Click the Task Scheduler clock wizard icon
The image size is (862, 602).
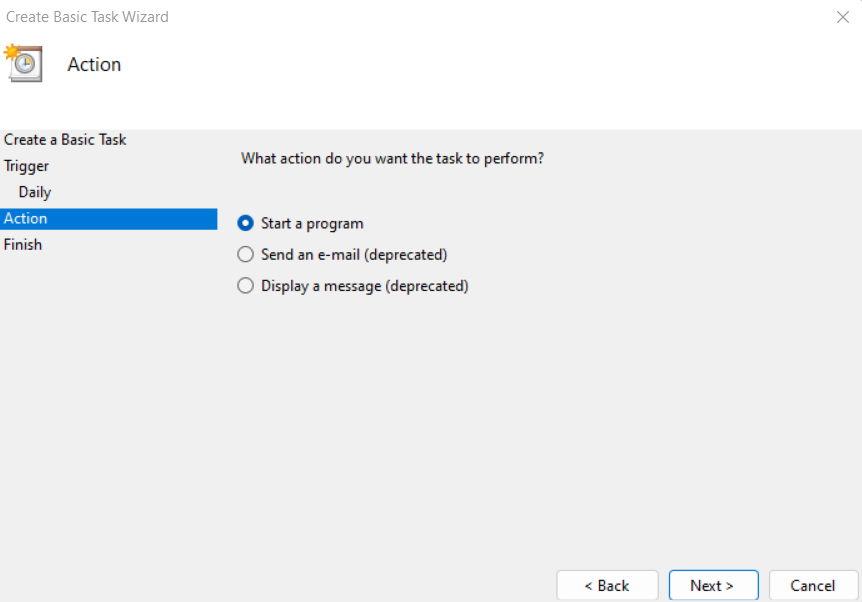[23, 62]
